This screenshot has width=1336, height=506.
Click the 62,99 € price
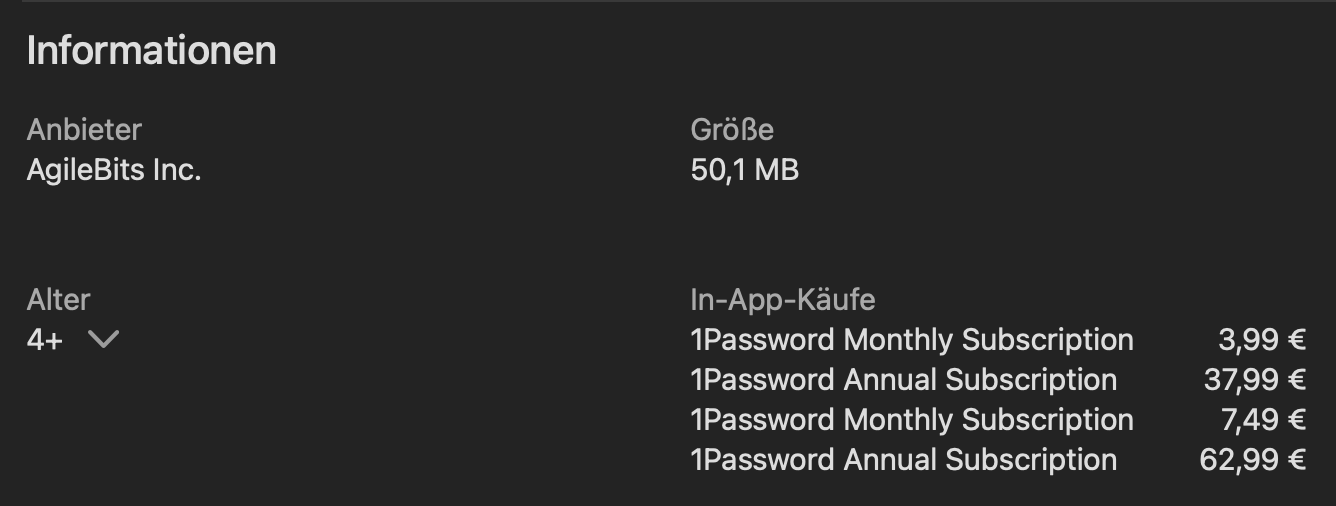tap(1252, 460)
